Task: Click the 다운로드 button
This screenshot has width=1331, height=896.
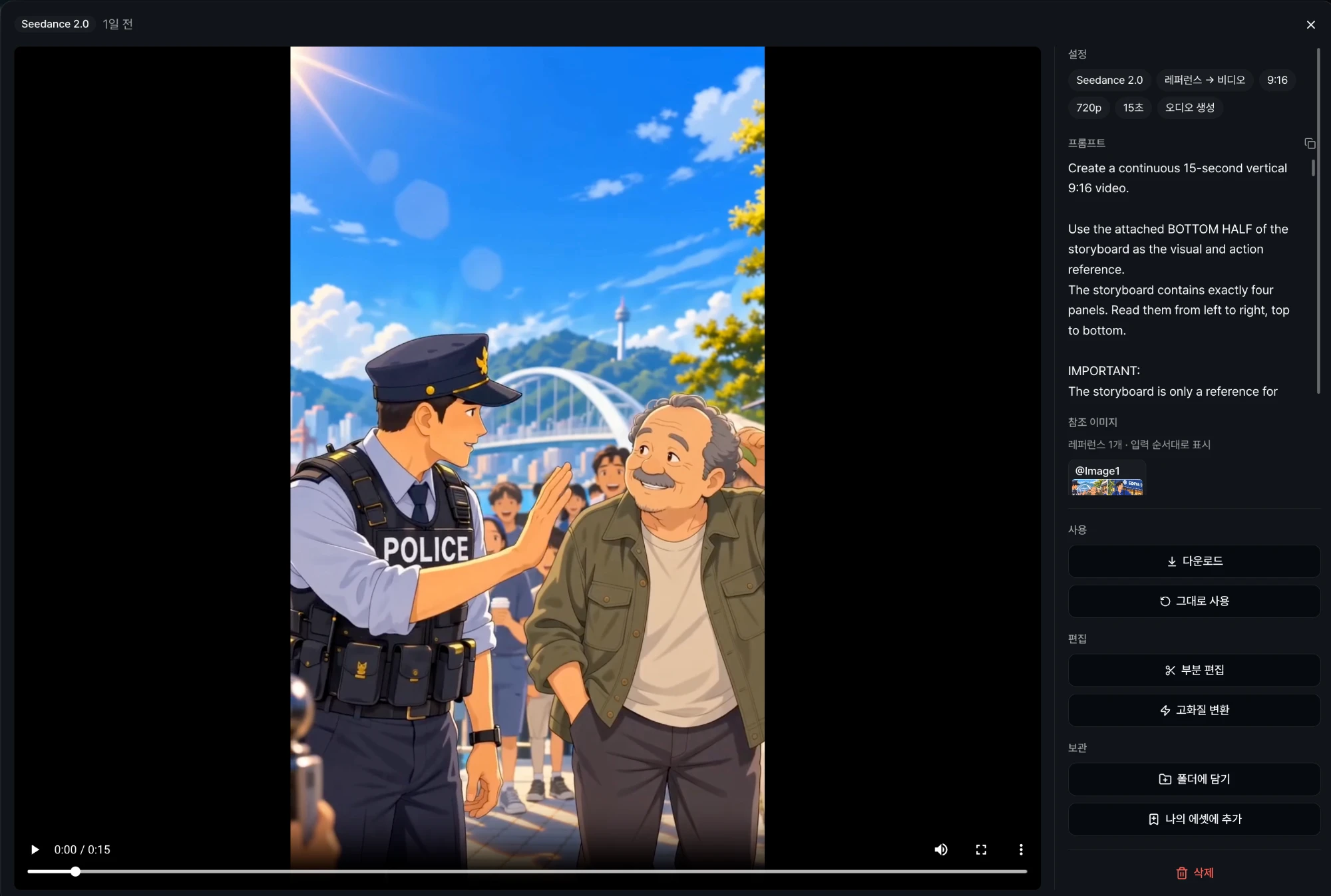Action: [x=1194, y=561]
